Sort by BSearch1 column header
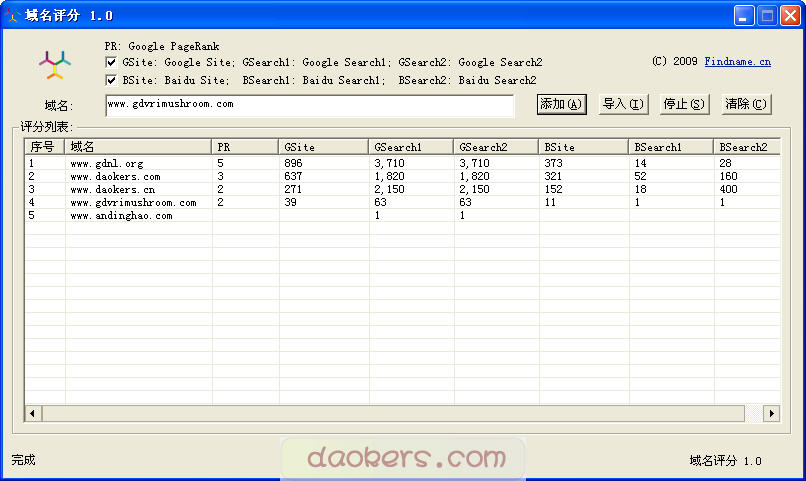 (x=671, y=147)
